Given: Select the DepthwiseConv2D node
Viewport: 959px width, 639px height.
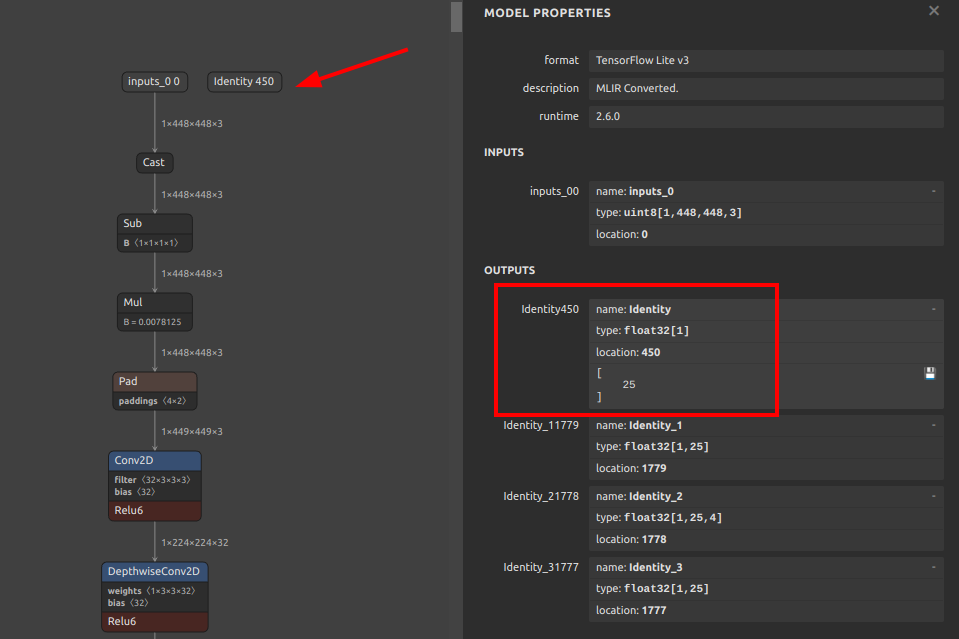Looking at the screenshot, I should (154, 571).
